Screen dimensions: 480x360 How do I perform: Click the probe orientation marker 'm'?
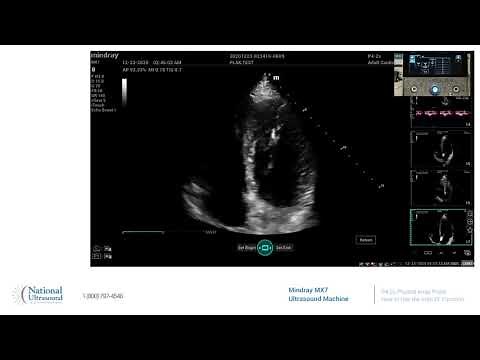pyautogui.click(x=276, y=78)
